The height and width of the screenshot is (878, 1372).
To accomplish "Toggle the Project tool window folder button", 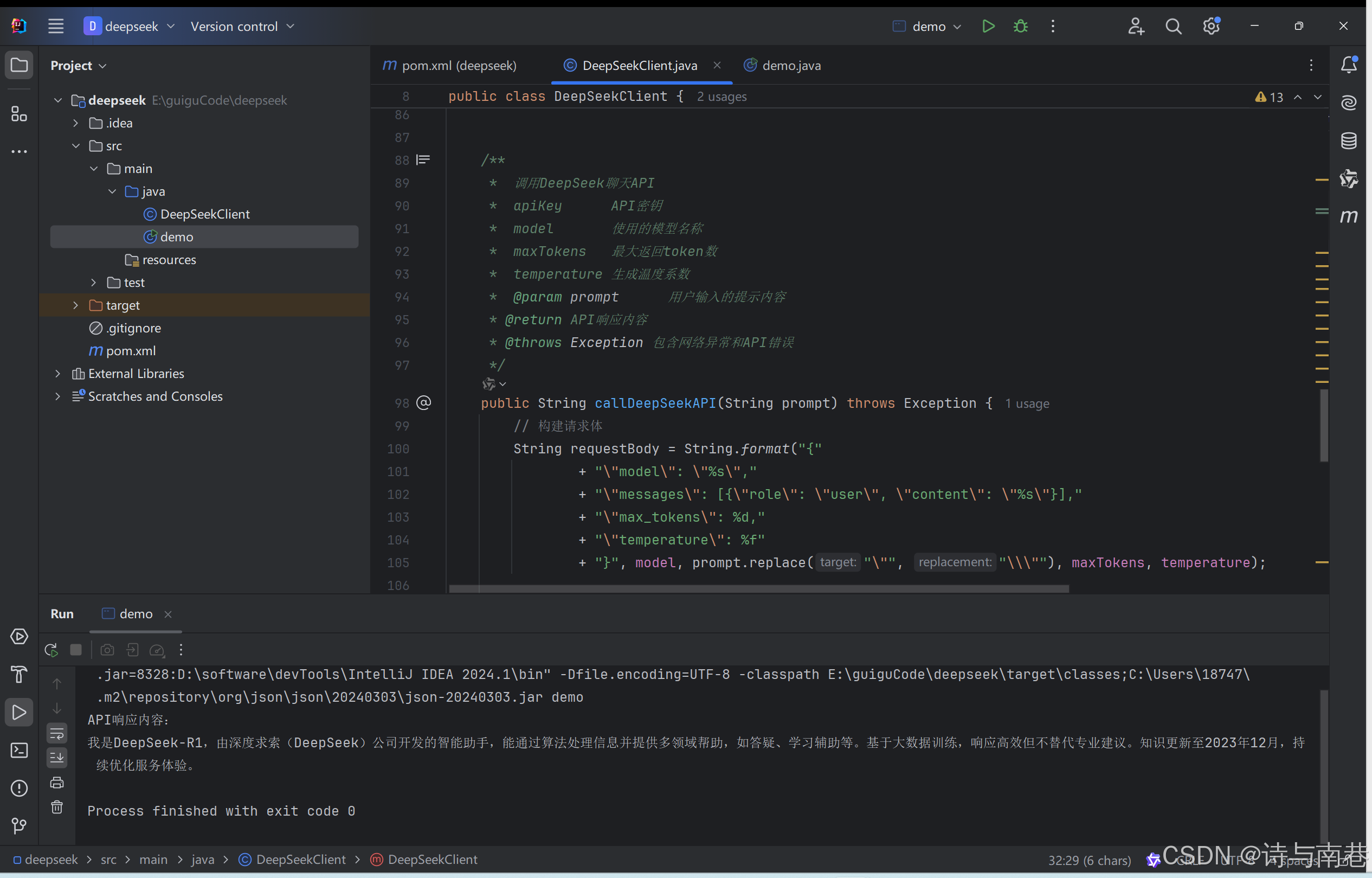I will tap(19, 65).
